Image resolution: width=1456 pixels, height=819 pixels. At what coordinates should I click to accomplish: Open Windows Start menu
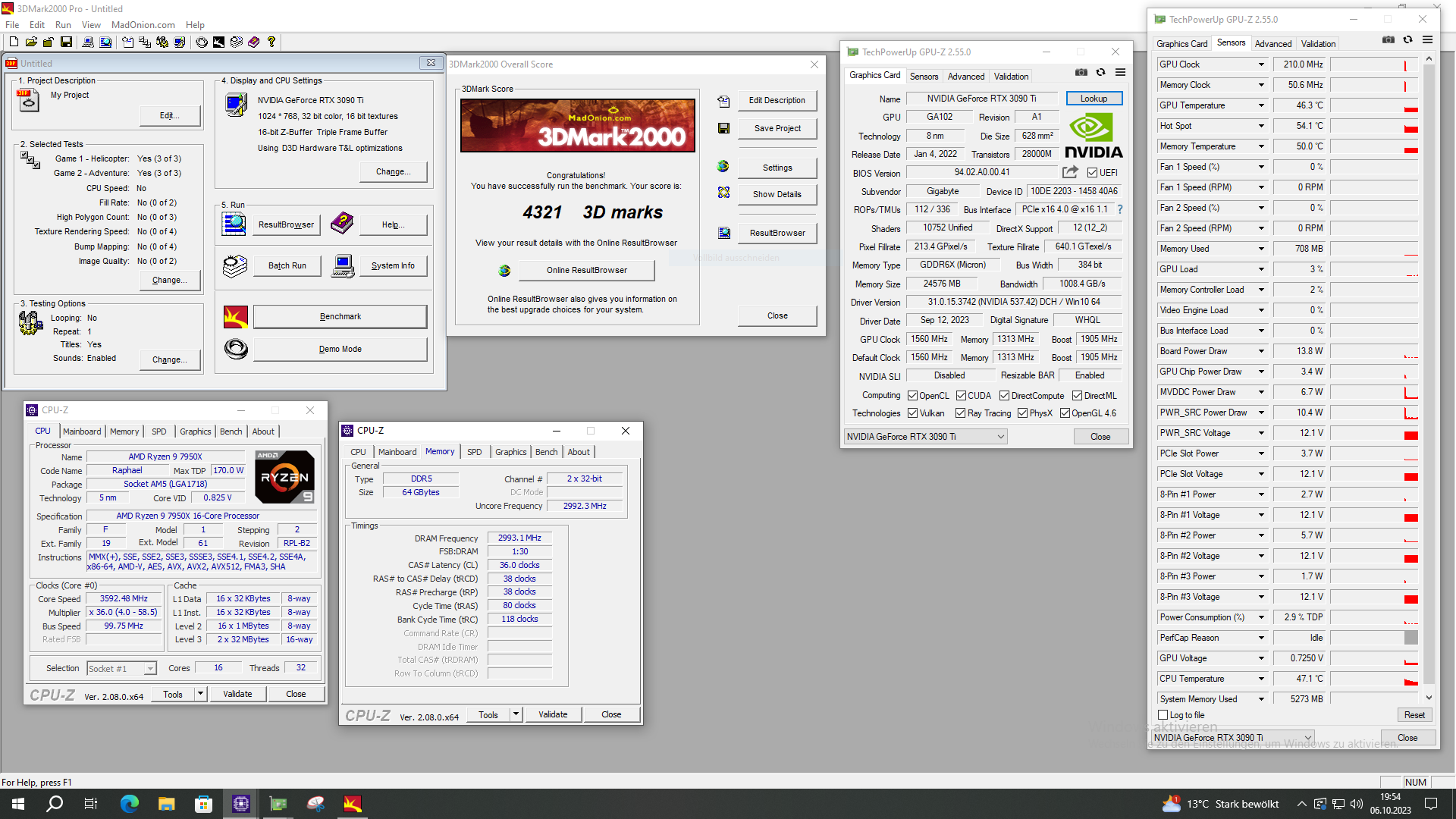tap(18, 804)
